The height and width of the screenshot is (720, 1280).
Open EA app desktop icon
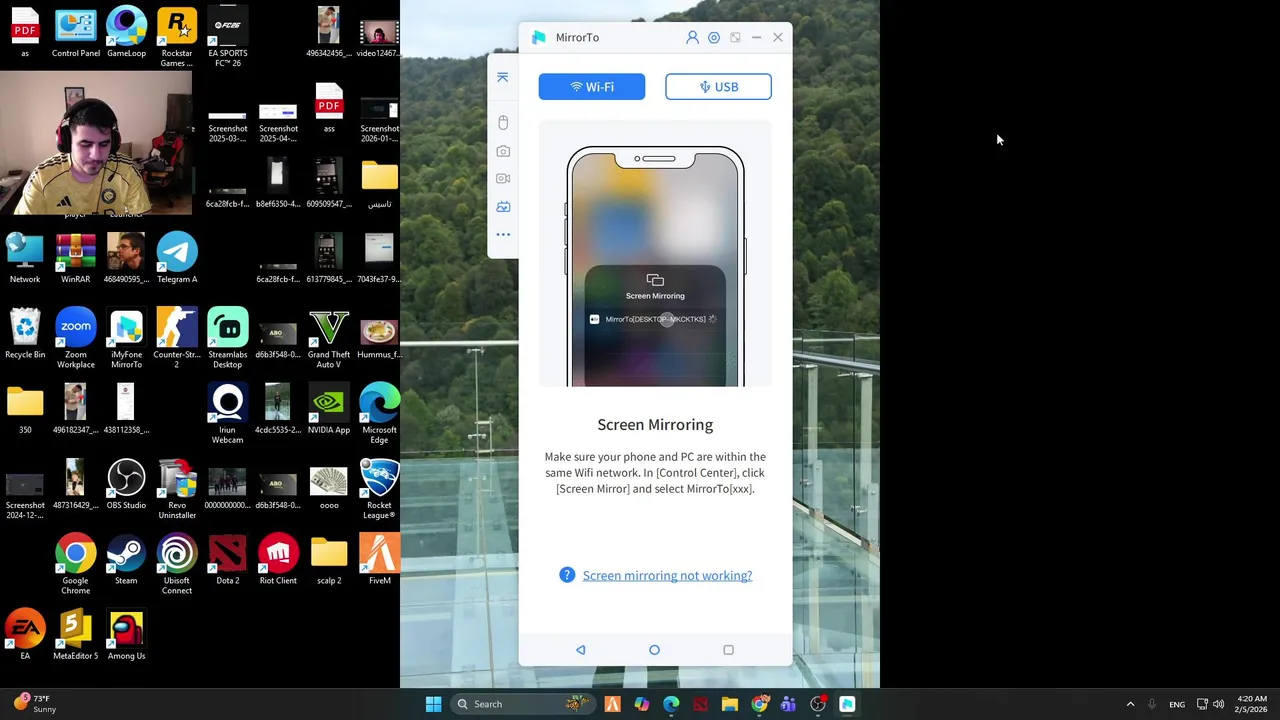[25, 635]
